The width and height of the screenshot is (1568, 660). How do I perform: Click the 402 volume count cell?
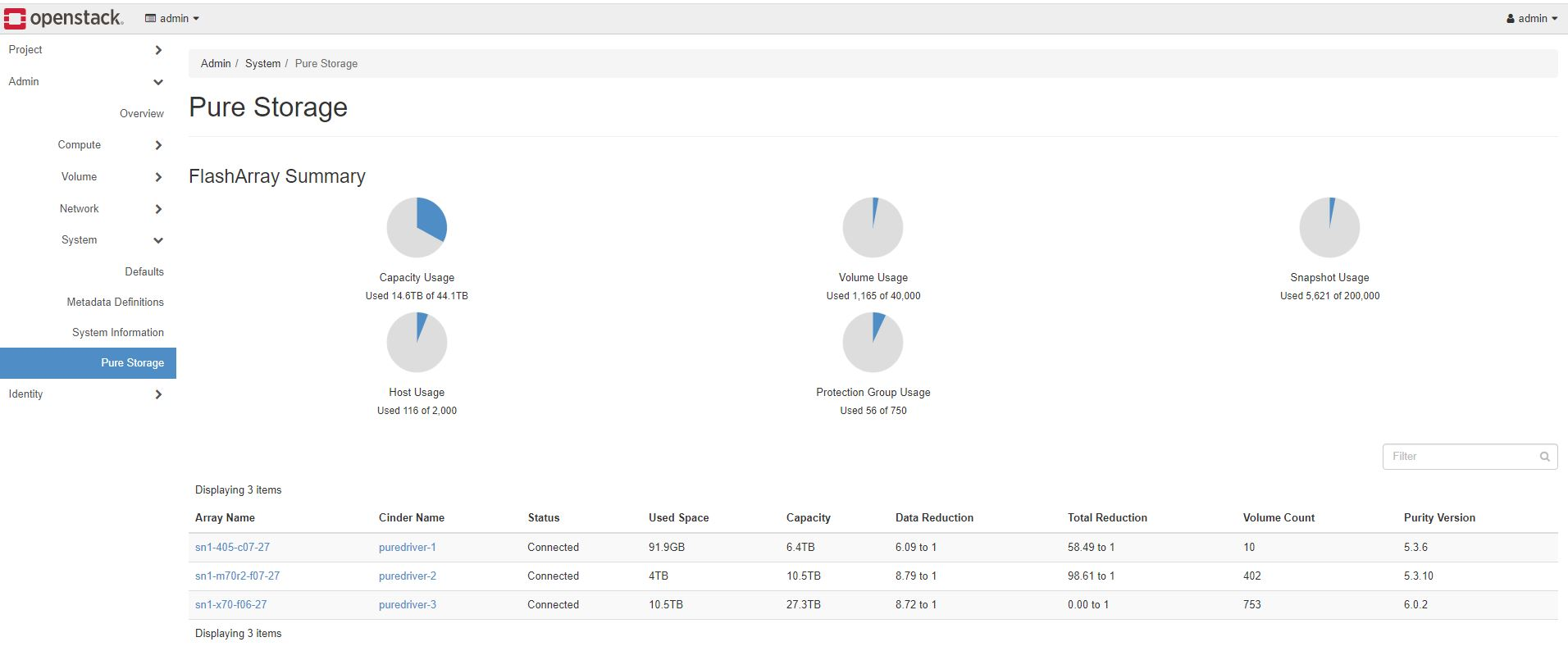click(x=1252, y=576)
